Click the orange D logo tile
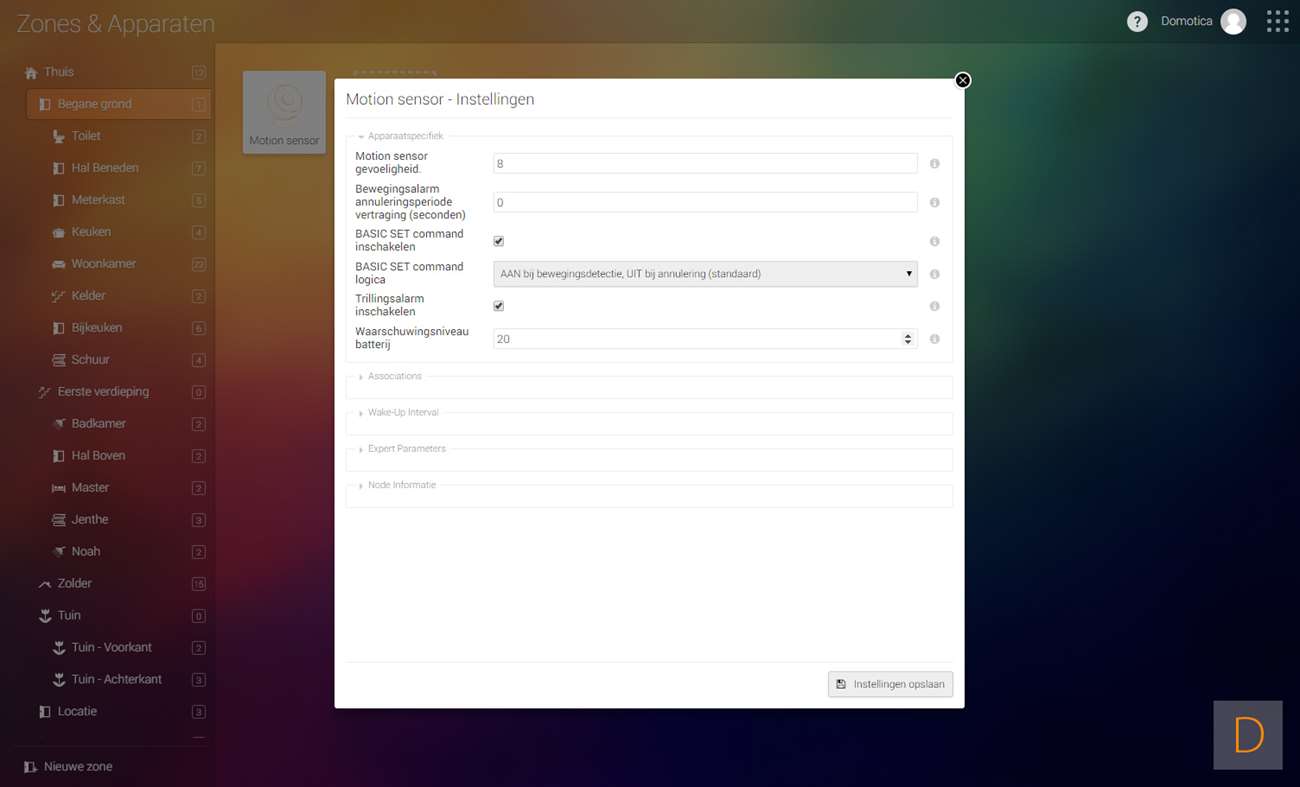1300x787 pixels. coord(1248,735)
